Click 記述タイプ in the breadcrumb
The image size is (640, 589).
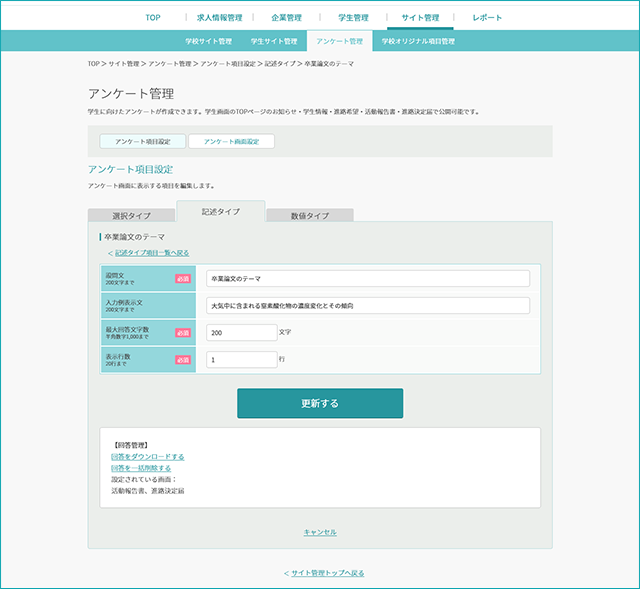(x=280, y=64)
